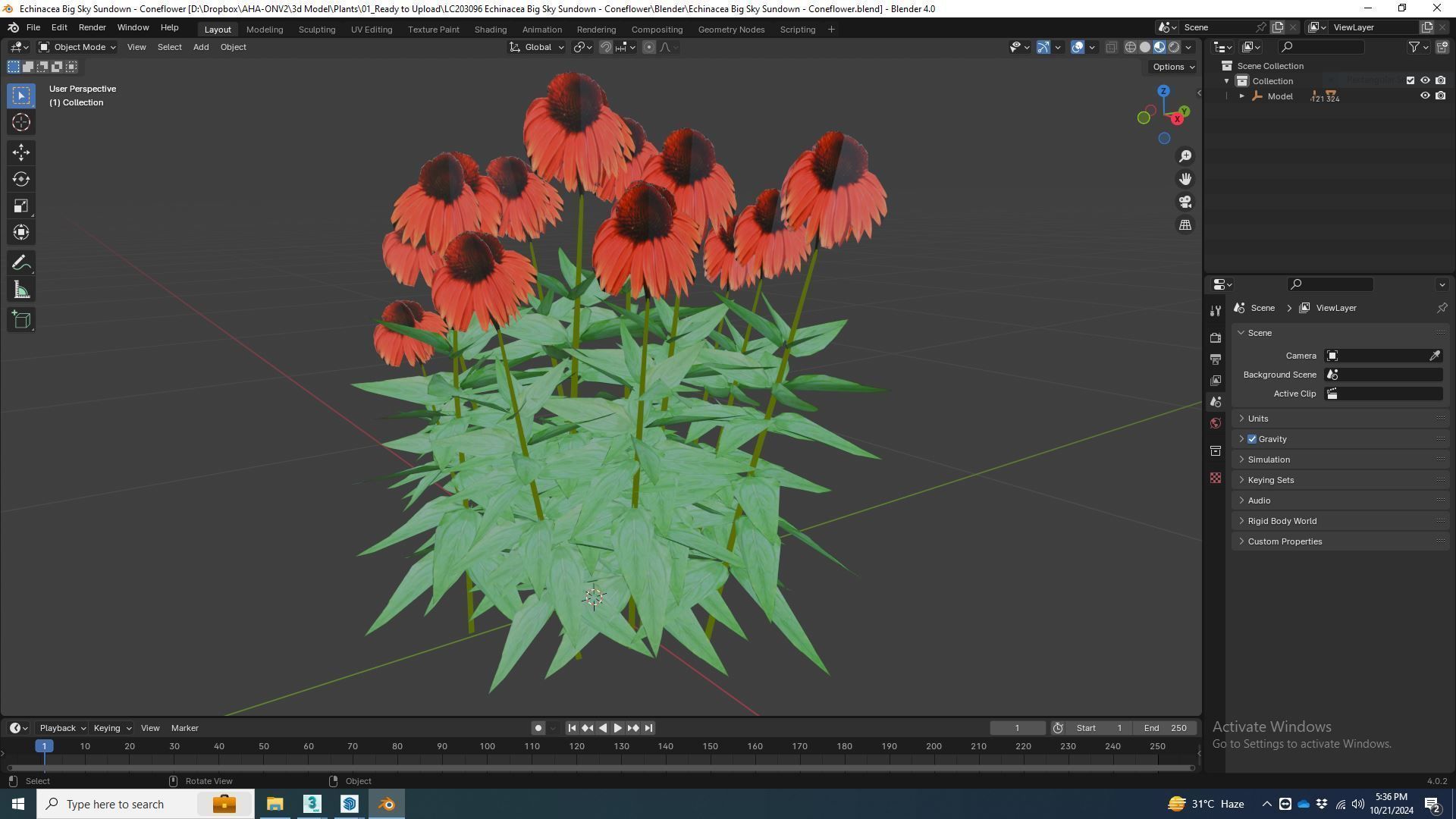Open the View Layer properties tab
This screenshot has height=819, width=1456.
click(x=1216, y=380)
